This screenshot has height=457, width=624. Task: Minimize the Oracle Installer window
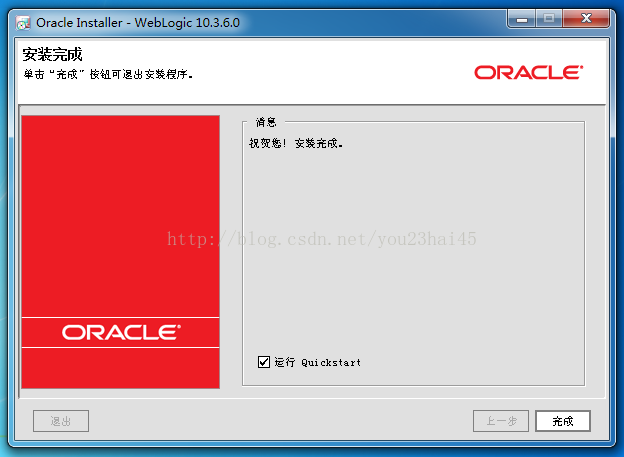coord(522,18)
